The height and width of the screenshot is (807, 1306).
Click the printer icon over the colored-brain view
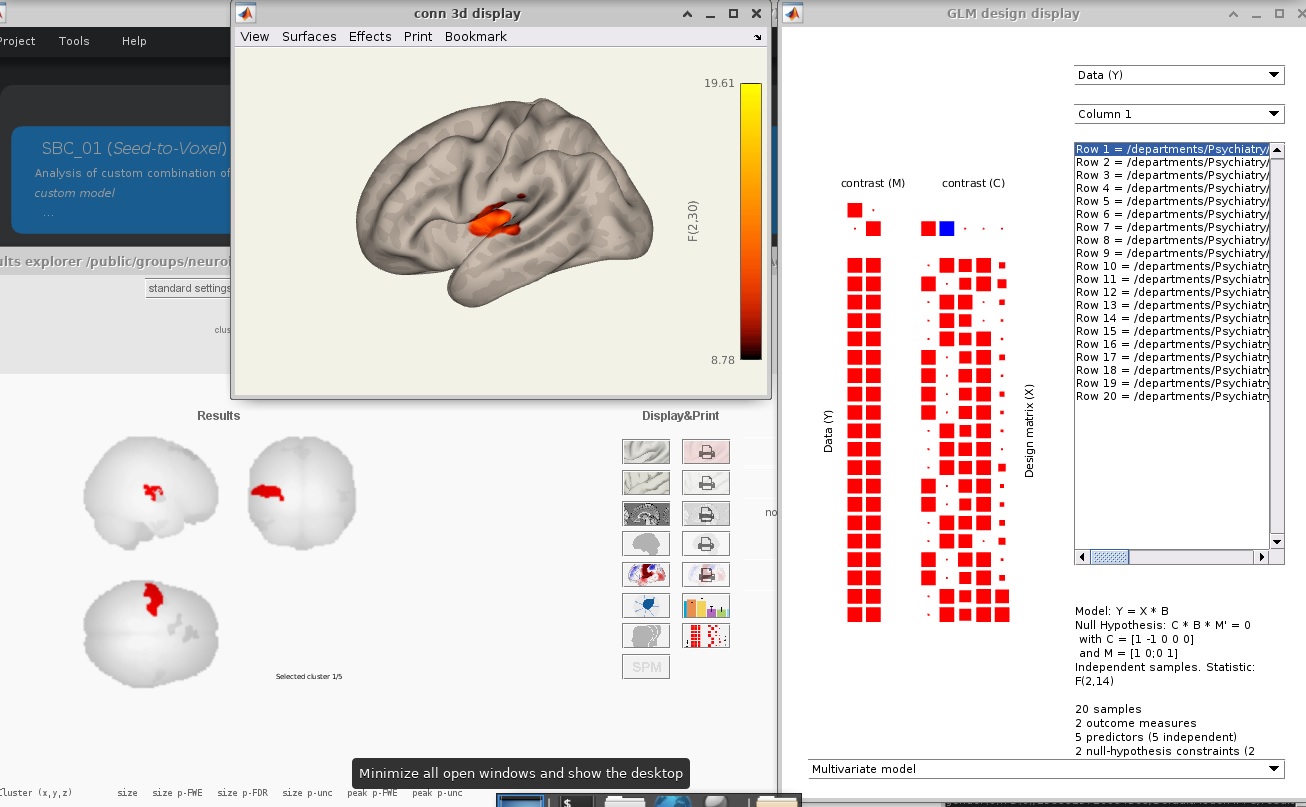tap(705, 575)
